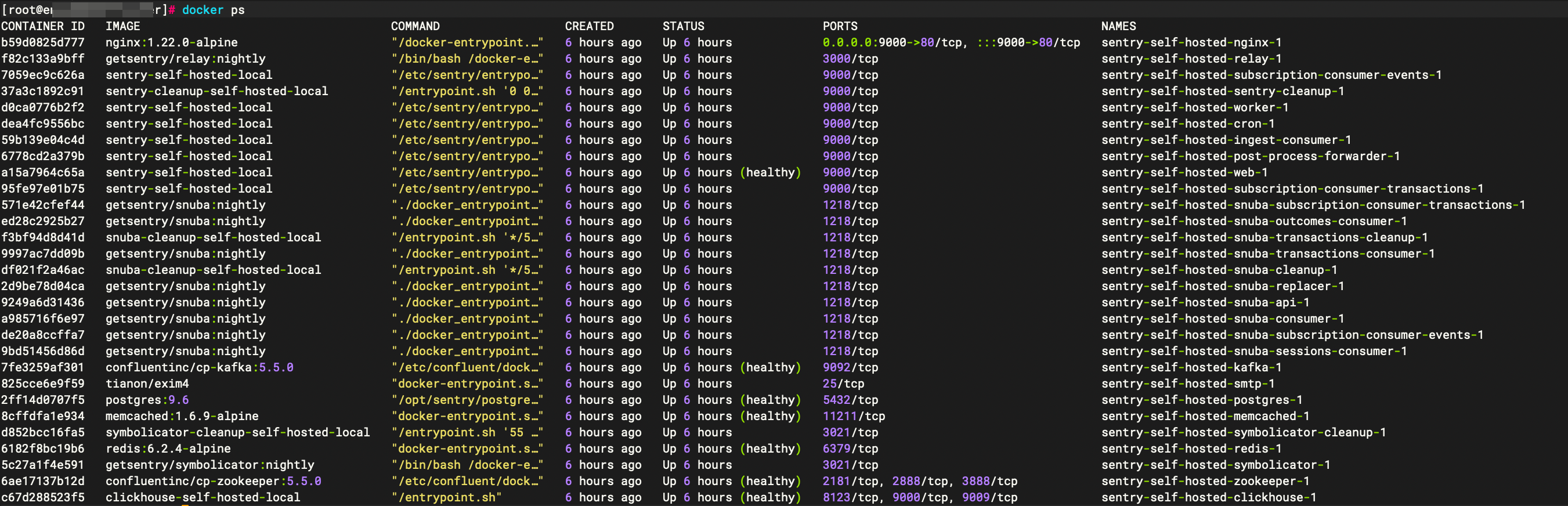Click name sentry-self-hosted-sentry-cleanup-1

click(x=1222, y=91)
